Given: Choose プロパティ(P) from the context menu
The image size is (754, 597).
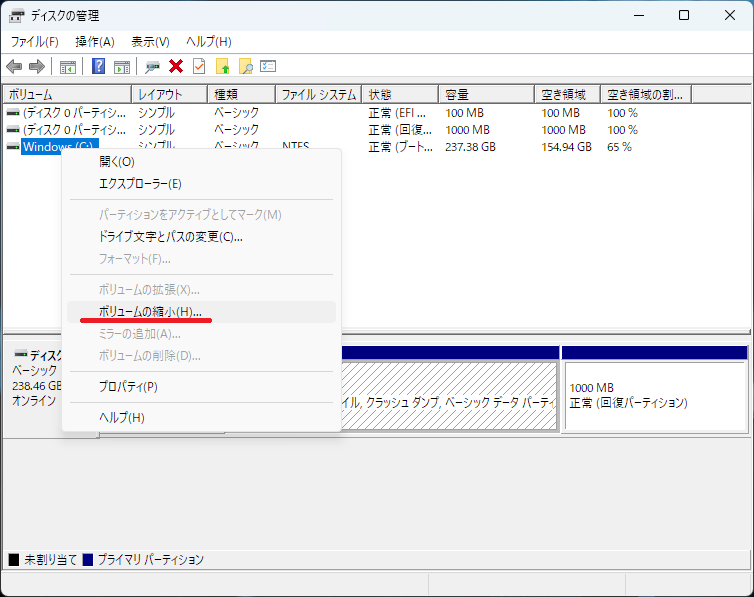Looking at the screenshot, I should (x=128, y=386).
